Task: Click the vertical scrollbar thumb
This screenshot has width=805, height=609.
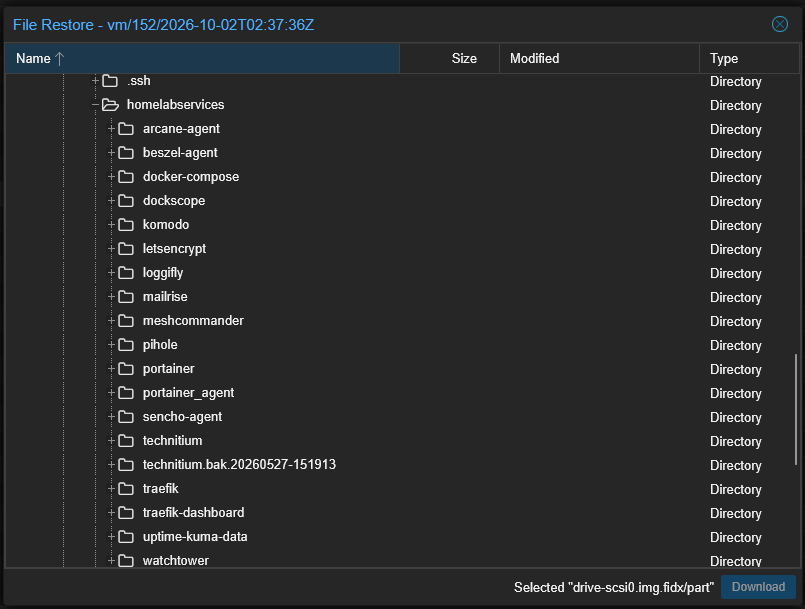Action: tap(796, 409)
